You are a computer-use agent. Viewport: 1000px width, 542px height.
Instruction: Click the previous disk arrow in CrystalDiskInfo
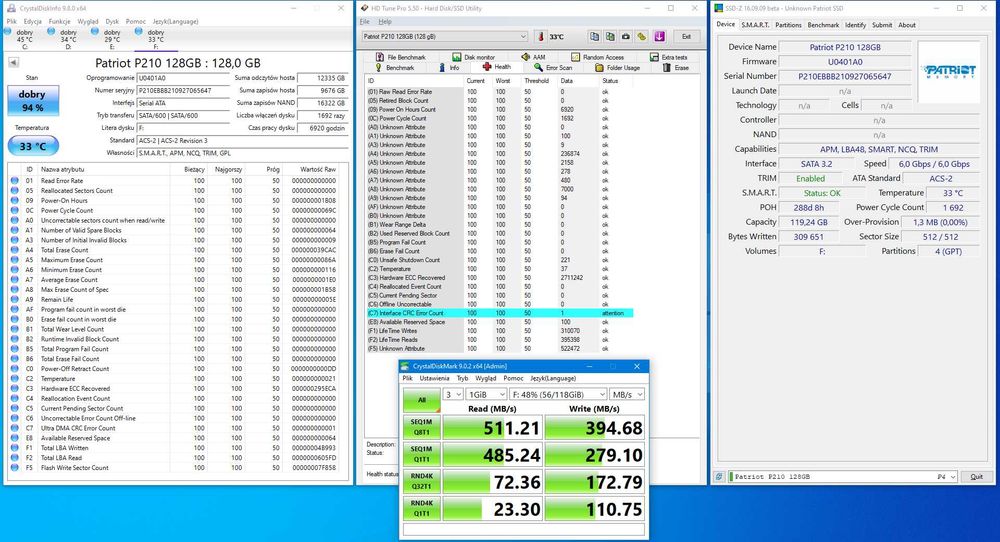[x=13, y=62]
